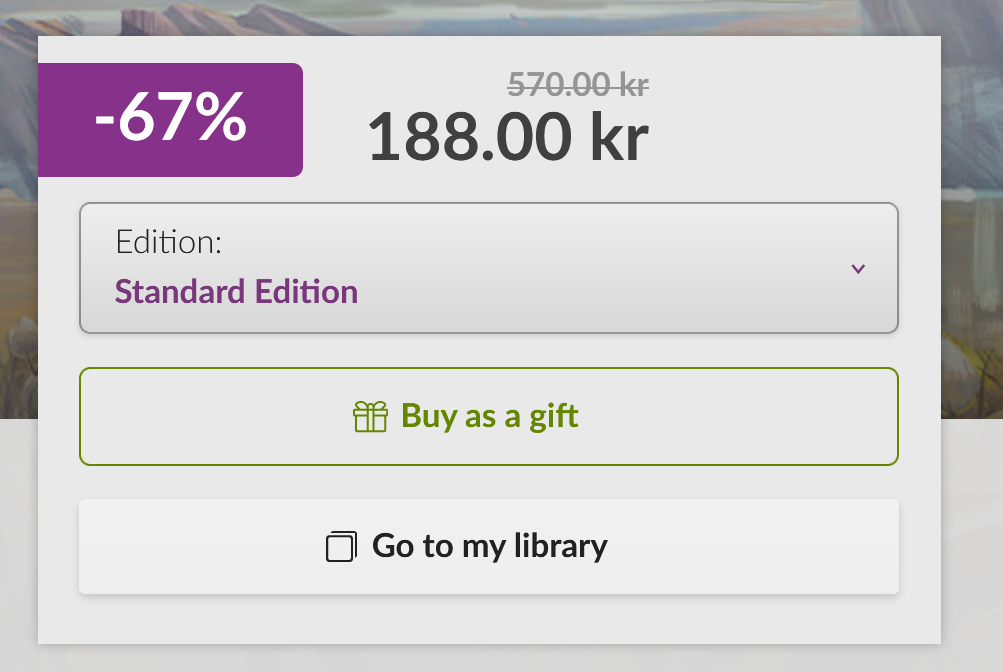The height and width of the screenshot is (672, 1003).
Task: Click the artwork right of the price panel
Action: coord(971,200)
